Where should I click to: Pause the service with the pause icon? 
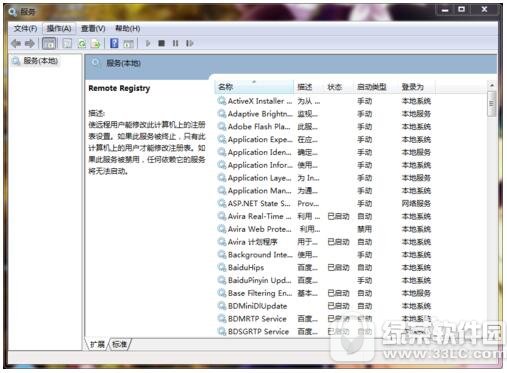(176, 43)
